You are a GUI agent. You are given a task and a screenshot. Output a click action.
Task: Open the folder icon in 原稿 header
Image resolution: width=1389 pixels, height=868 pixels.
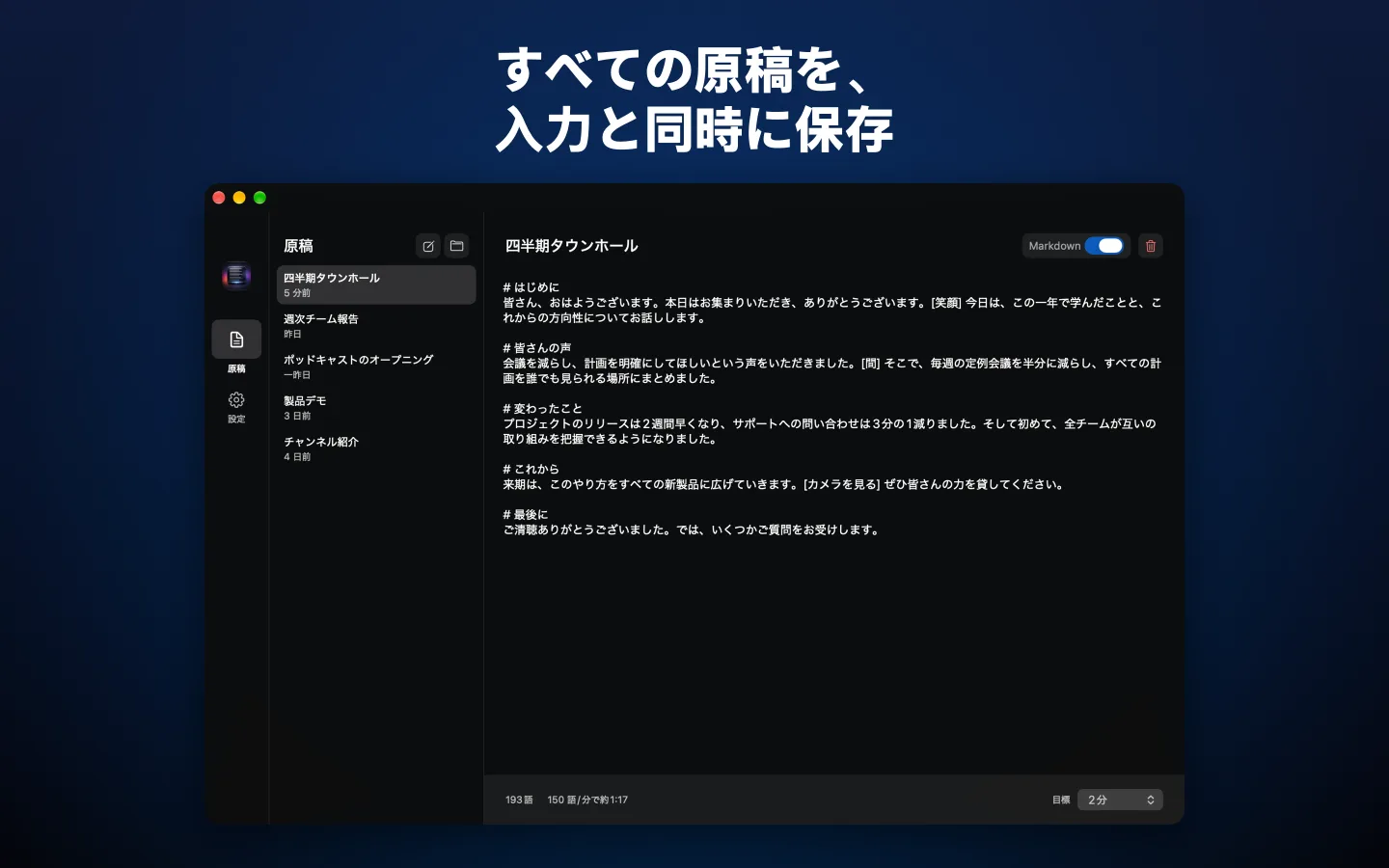tap(457, 246)
